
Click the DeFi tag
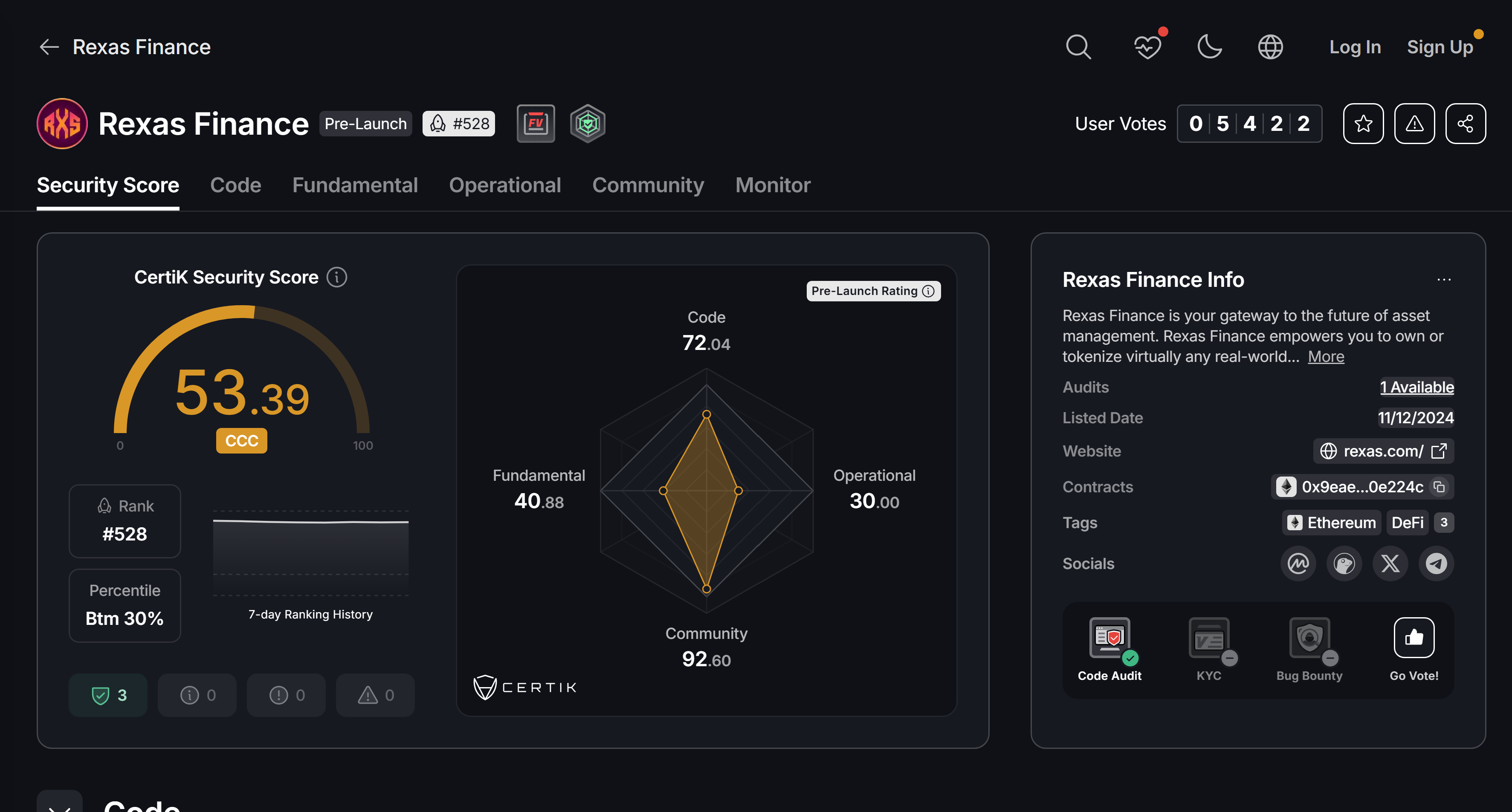1408,523
